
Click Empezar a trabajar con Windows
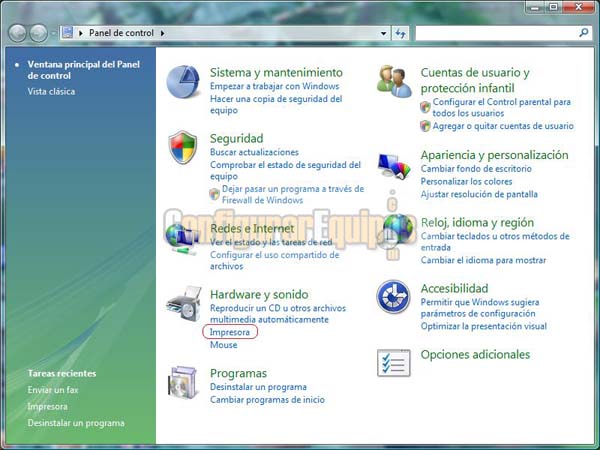click(x=274, y=86)
